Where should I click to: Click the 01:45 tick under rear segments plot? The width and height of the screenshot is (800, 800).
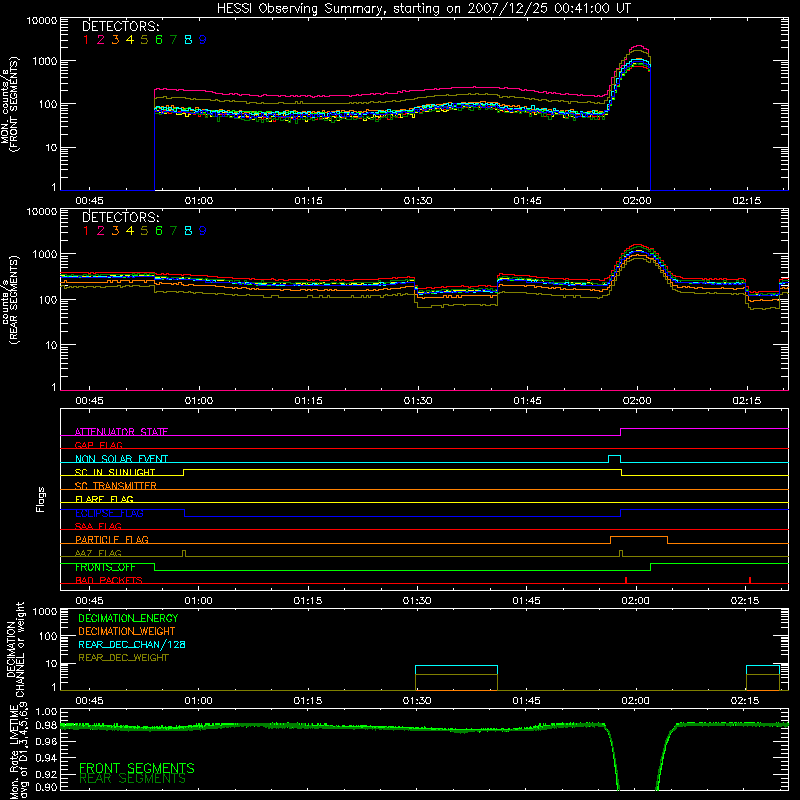click(x=527, y=401)
